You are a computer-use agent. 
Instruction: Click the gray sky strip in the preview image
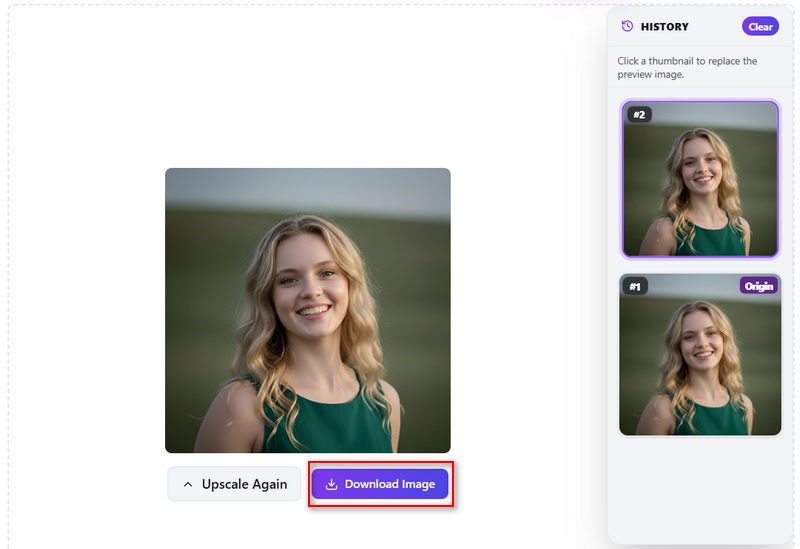tap(308, 191)
